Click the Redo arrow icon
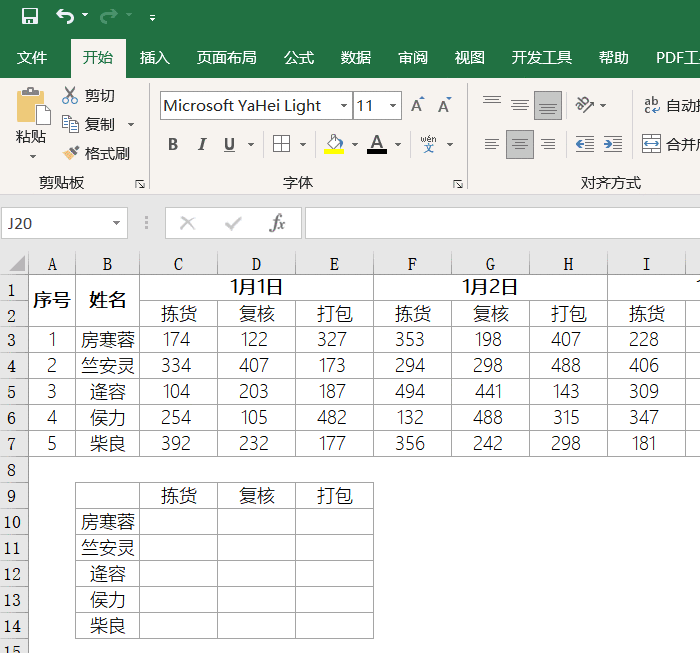The height and width of the screenshot is (653, 700). pyautogui.click(x=108, y=17)
